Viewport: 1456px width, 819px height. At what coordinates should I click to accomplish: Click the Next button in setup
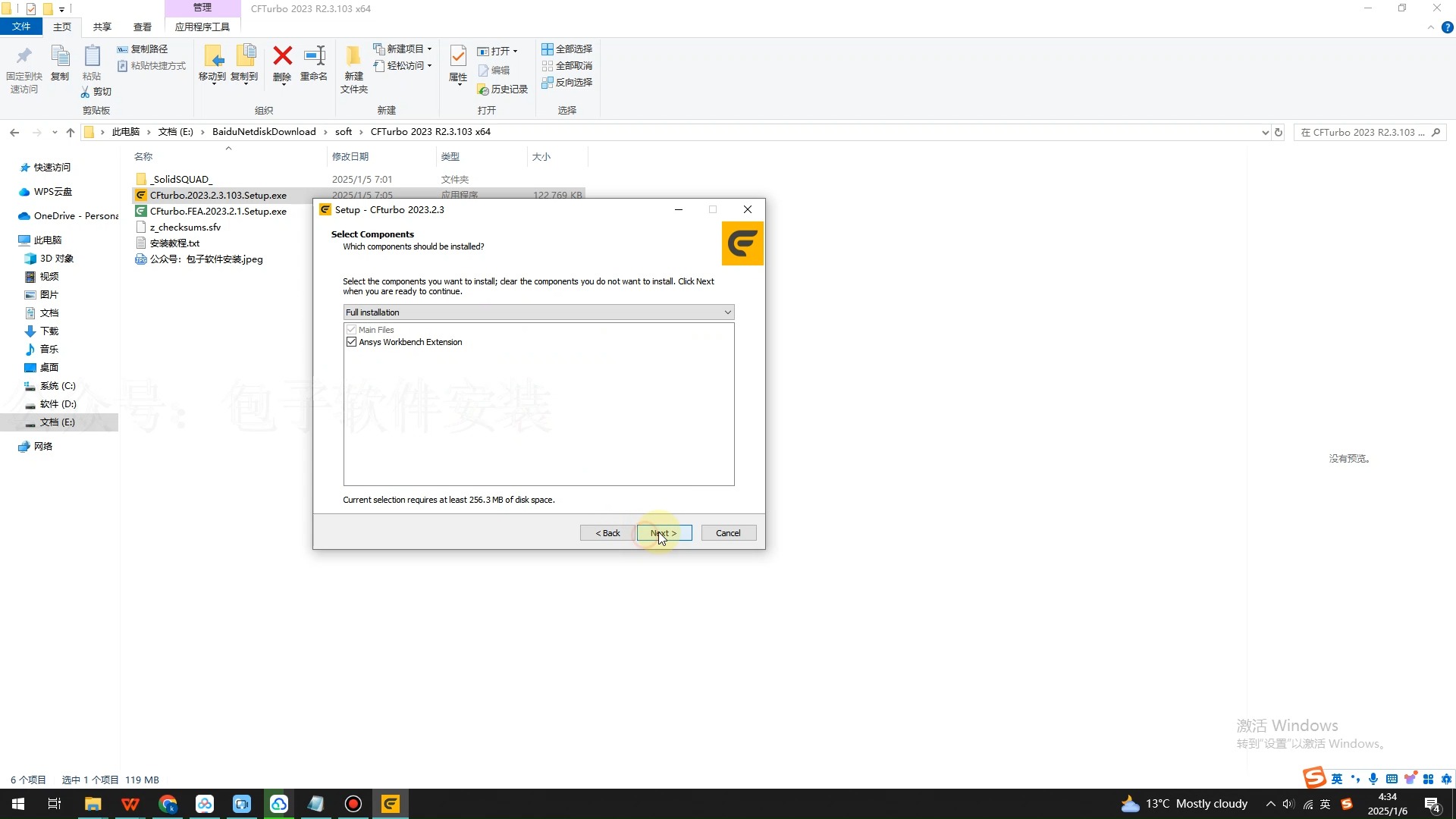coord(664,533)
